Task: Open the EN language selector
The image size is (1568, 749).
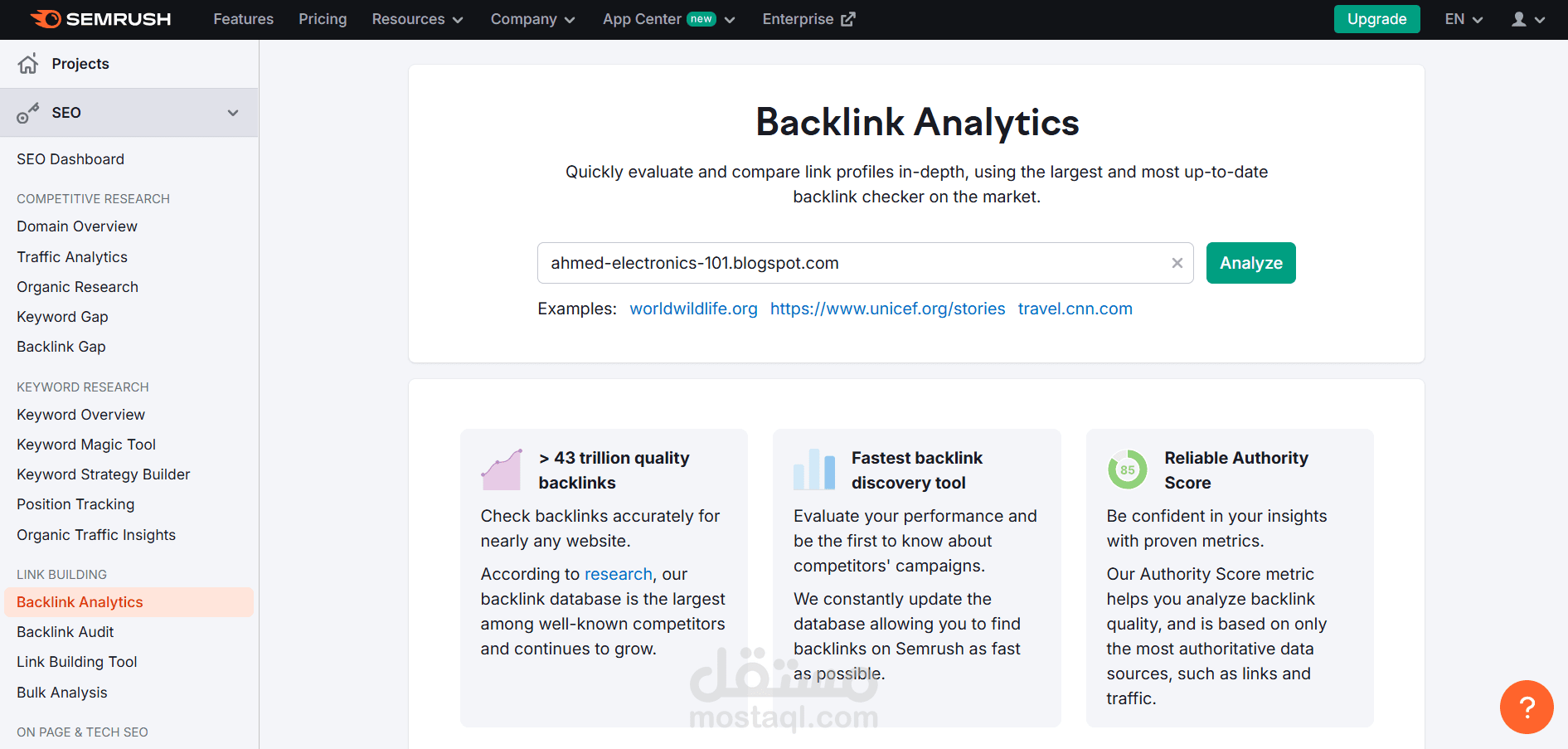Action: point(1464,19)
